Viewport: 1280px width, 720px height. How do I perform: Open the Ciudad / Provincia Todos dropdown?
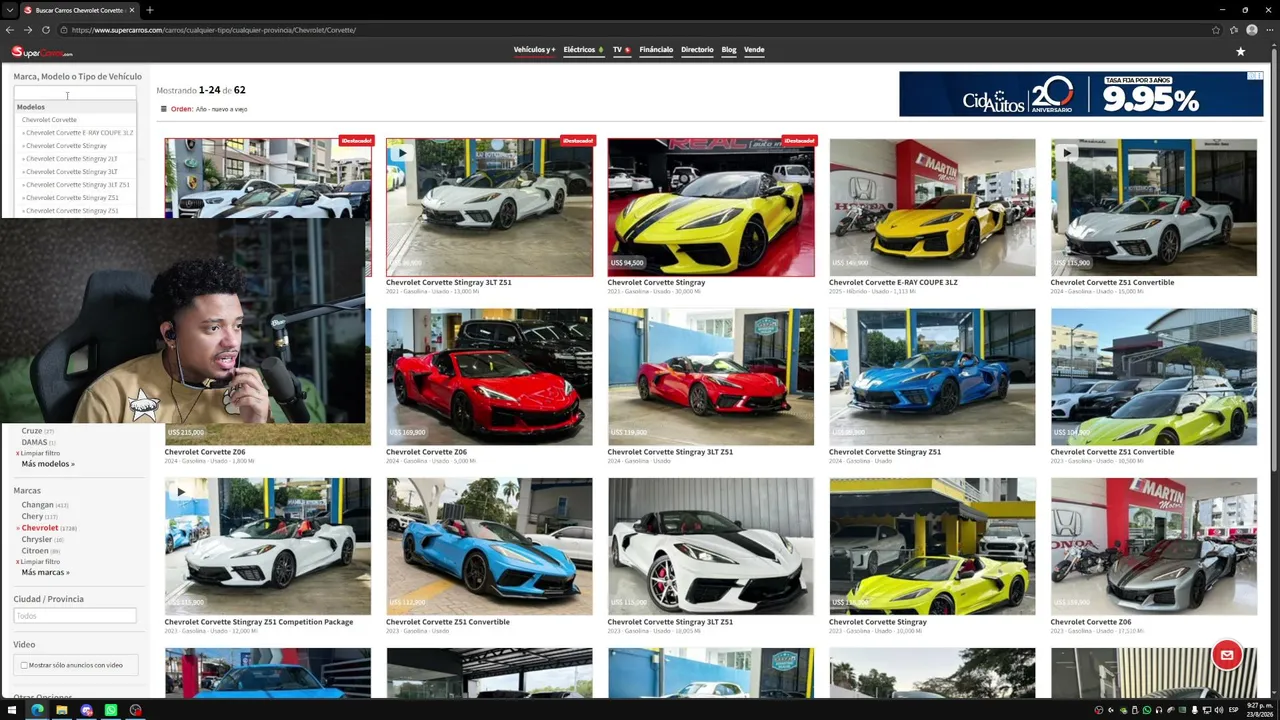click(75, 616)
